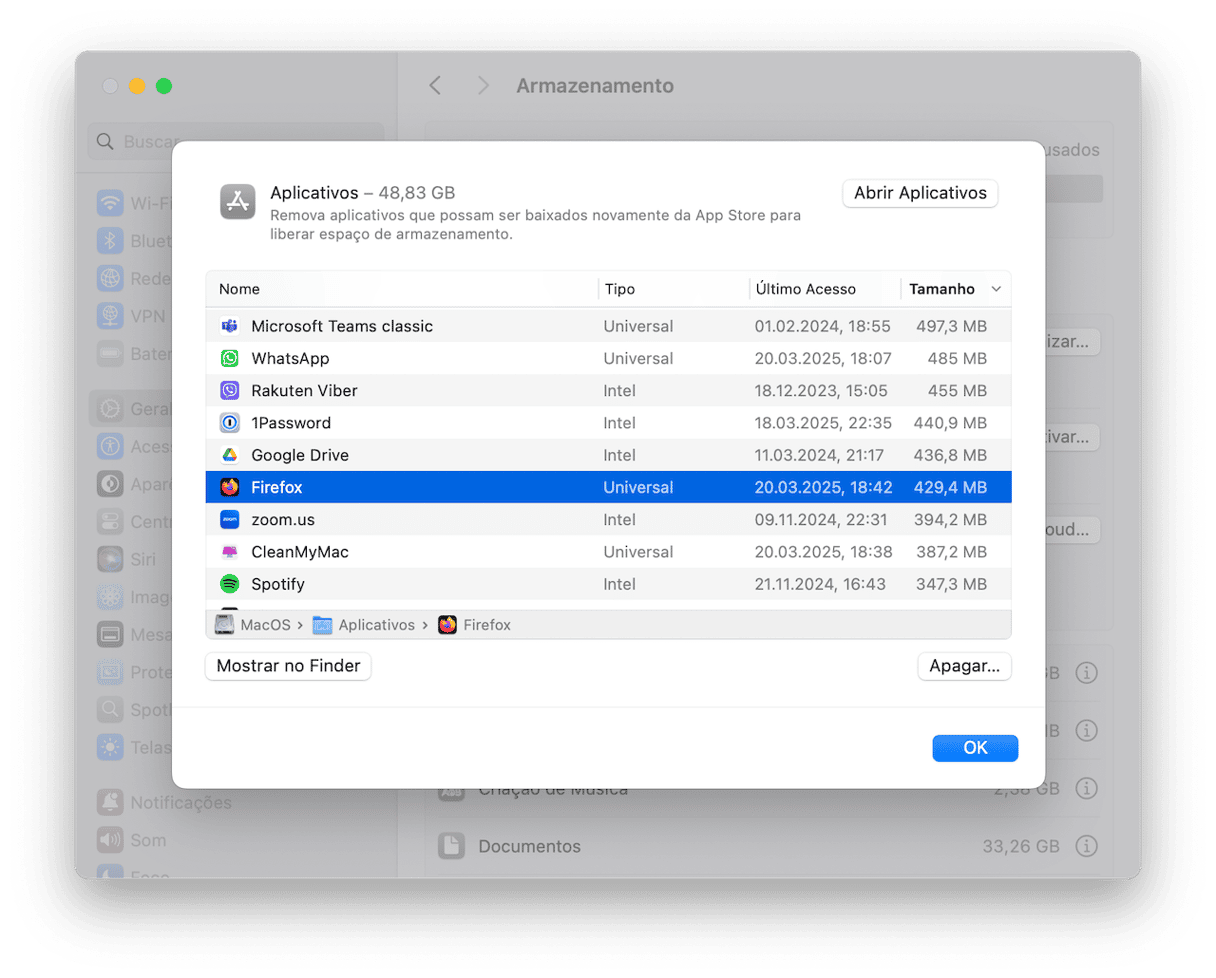The width and height of the screenshot is (1216, 978).
Task: Reveal Firefox with Mostrar no Finder
Action: click(288, 666)
